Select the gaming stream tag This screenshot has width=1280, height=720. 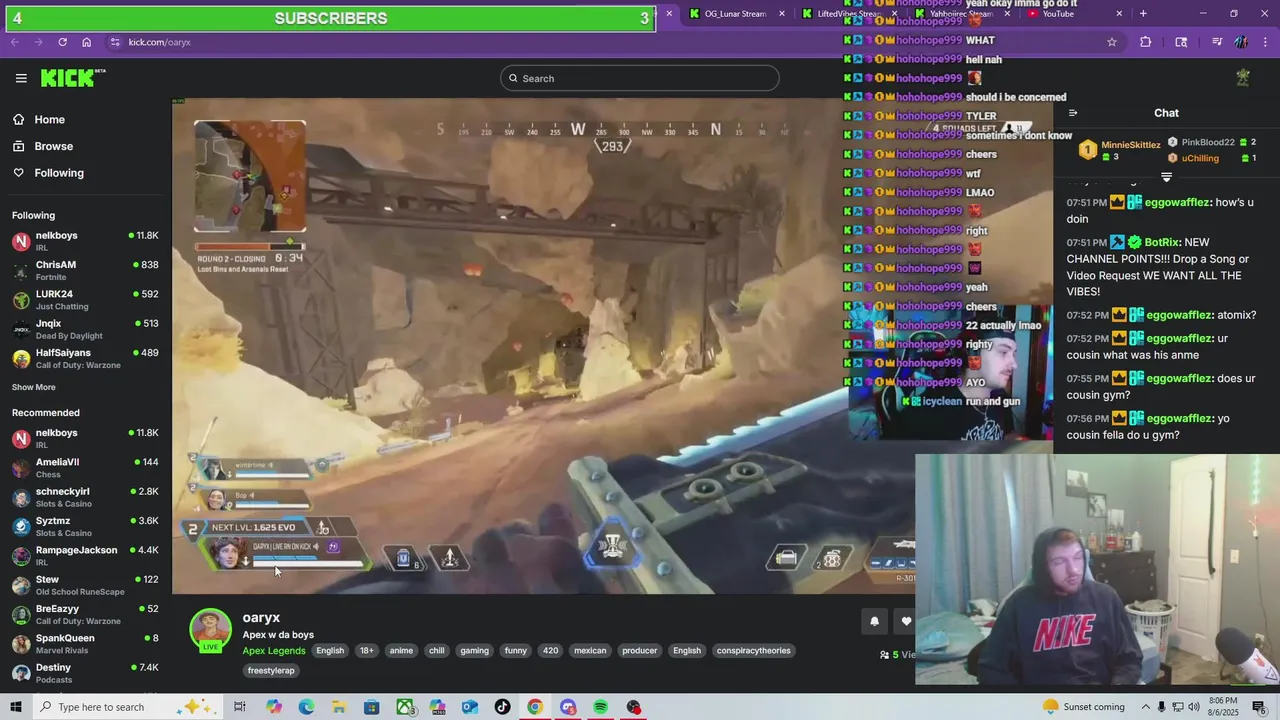coord(475,651)
